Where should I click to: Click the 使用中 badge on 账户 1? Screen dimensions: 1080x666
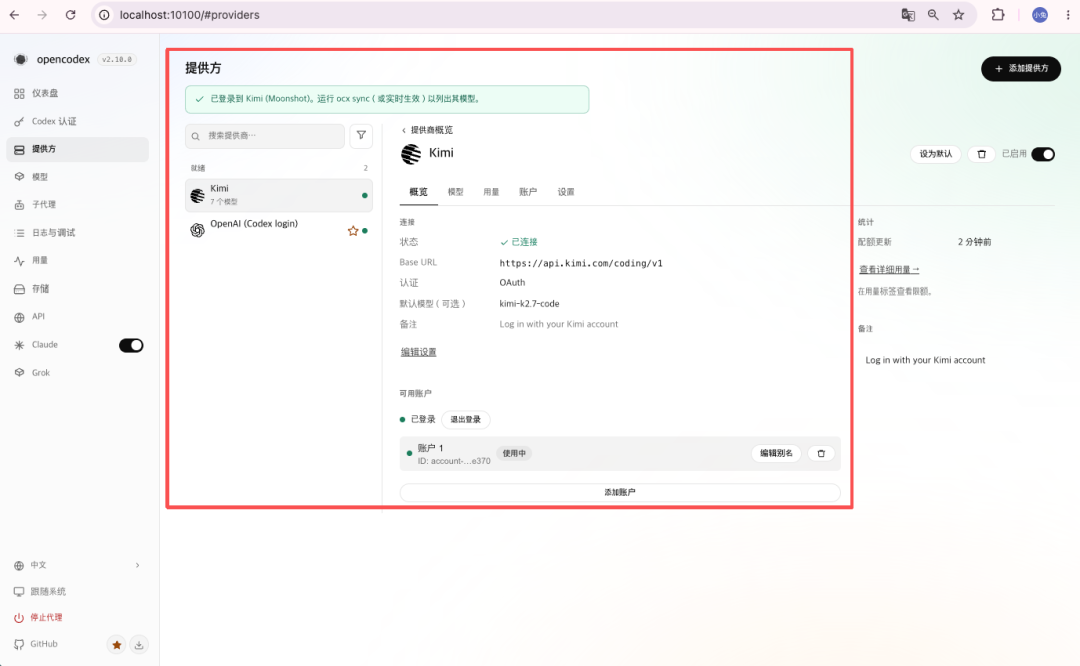pyautogui.click(x=514, y=453)
